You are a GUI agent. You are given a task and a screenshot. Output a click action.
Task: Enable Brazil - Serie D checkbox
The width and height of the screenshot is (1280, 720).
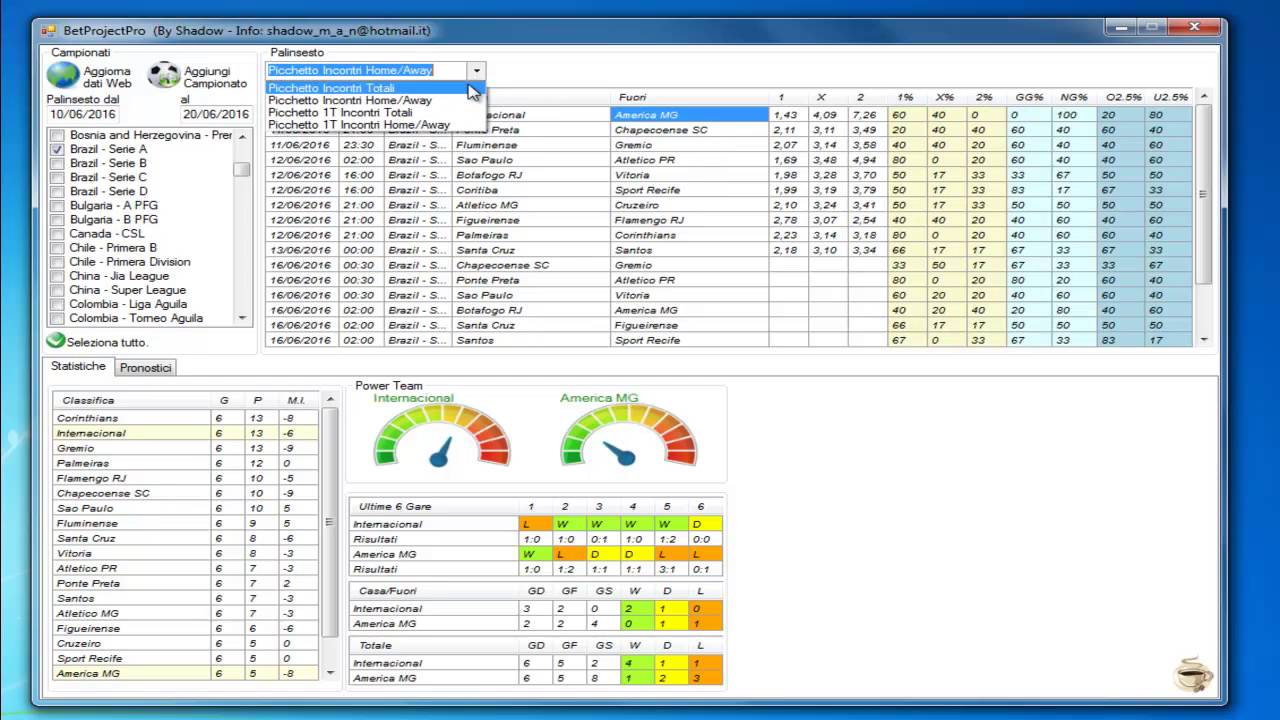(58, 191)
